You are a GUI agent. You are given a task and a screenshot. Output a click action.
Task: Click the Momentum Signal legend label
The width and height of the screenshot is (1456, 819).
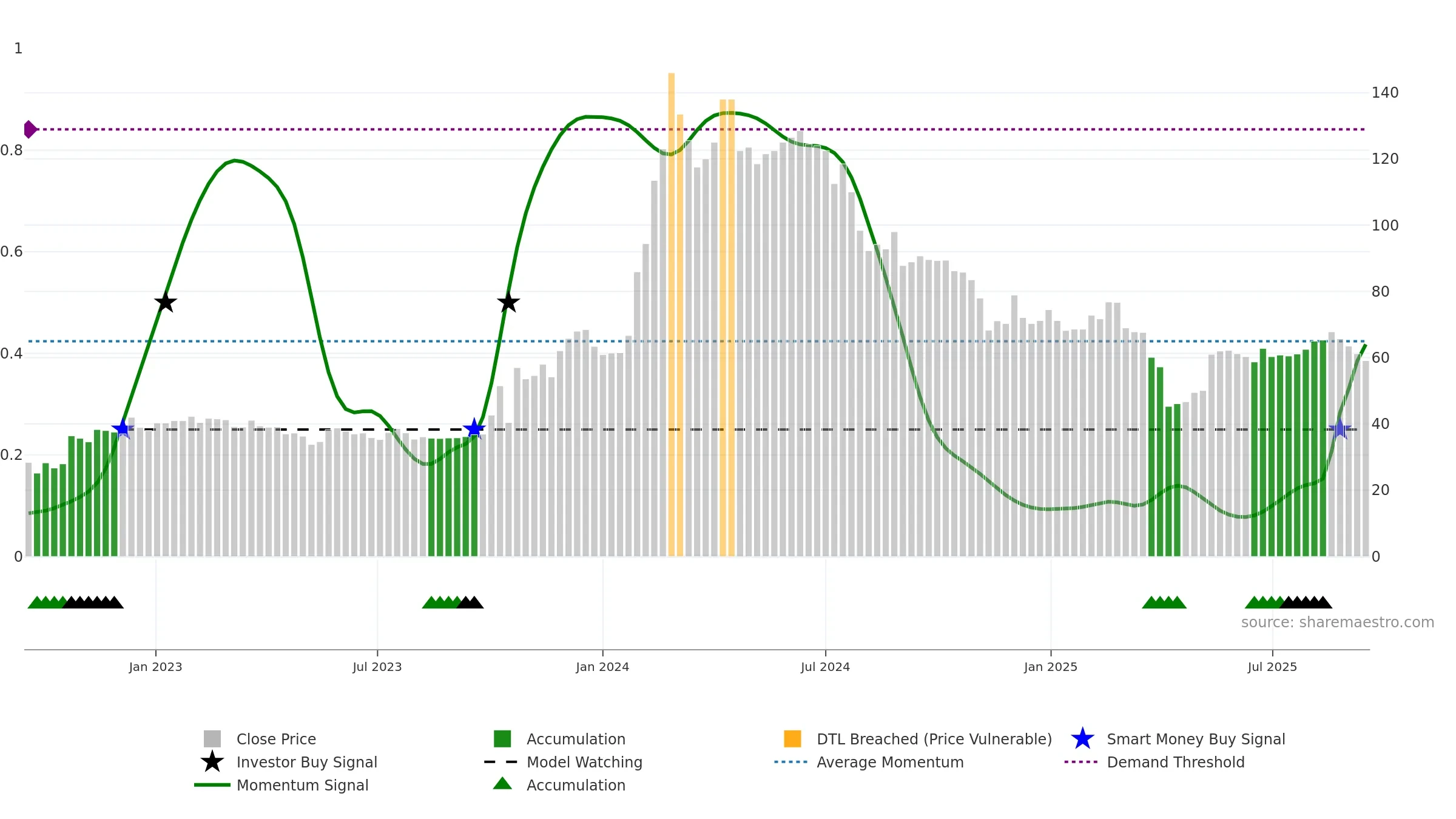(303, 785)
